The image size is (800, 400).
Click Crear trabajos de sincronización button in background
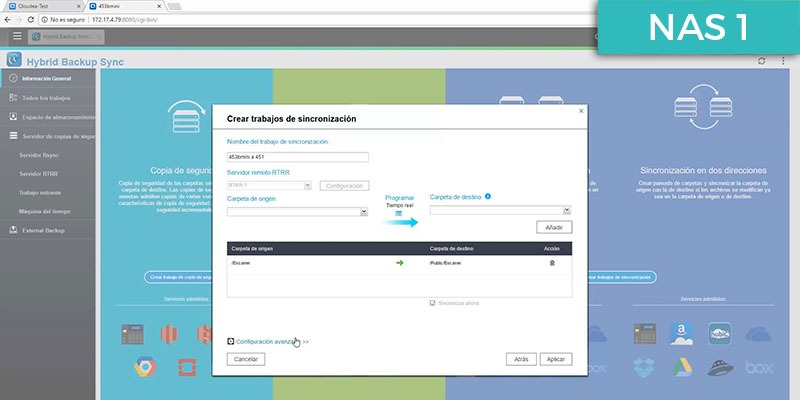(621, 277)
